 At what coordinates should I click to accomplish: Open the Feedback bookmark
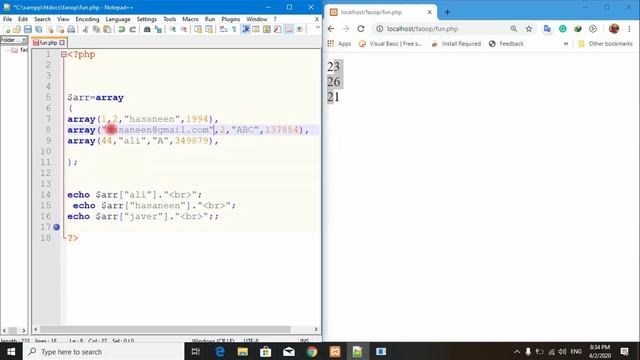pyautogui.click(x=506, y=44)
